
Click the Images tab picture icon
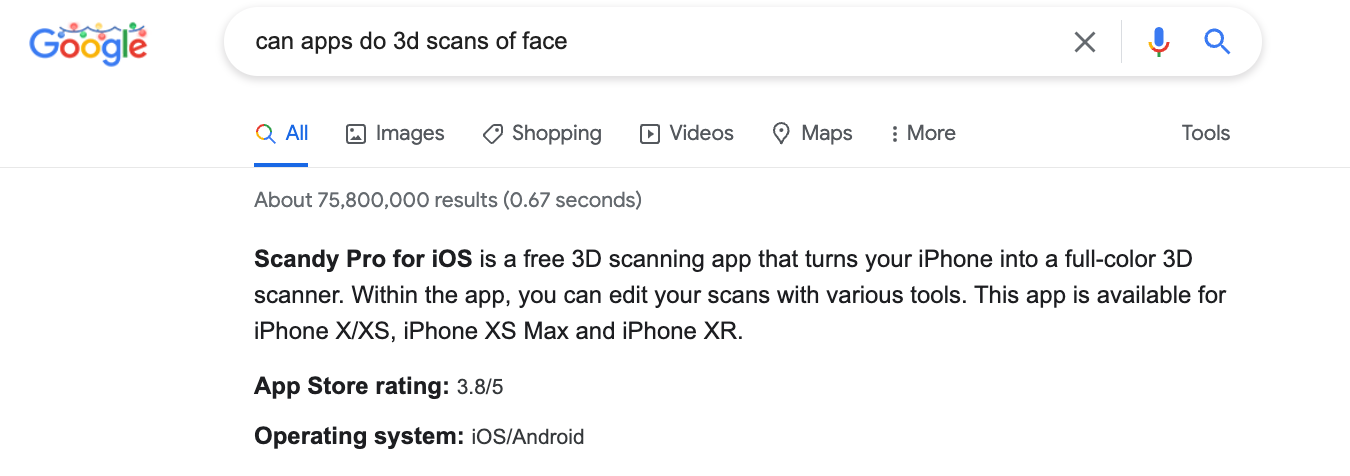click(x=356, y=134)
